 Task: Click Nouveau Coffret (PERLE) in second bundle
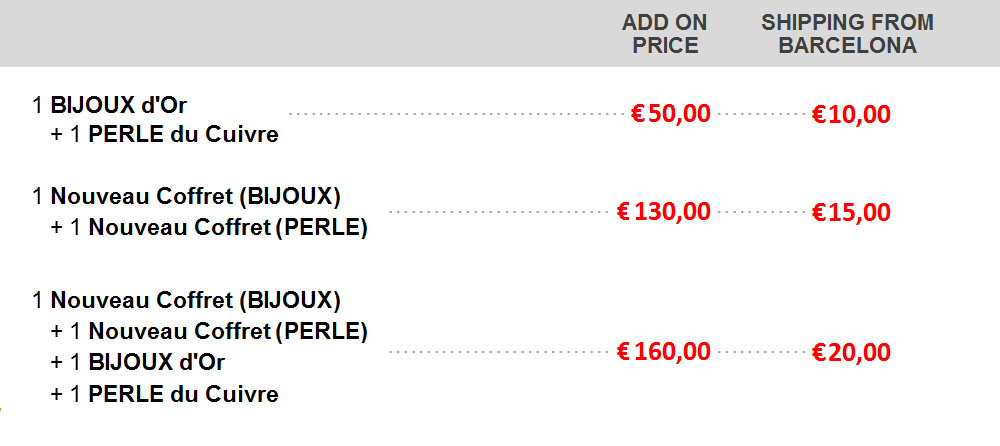[228, 227]
